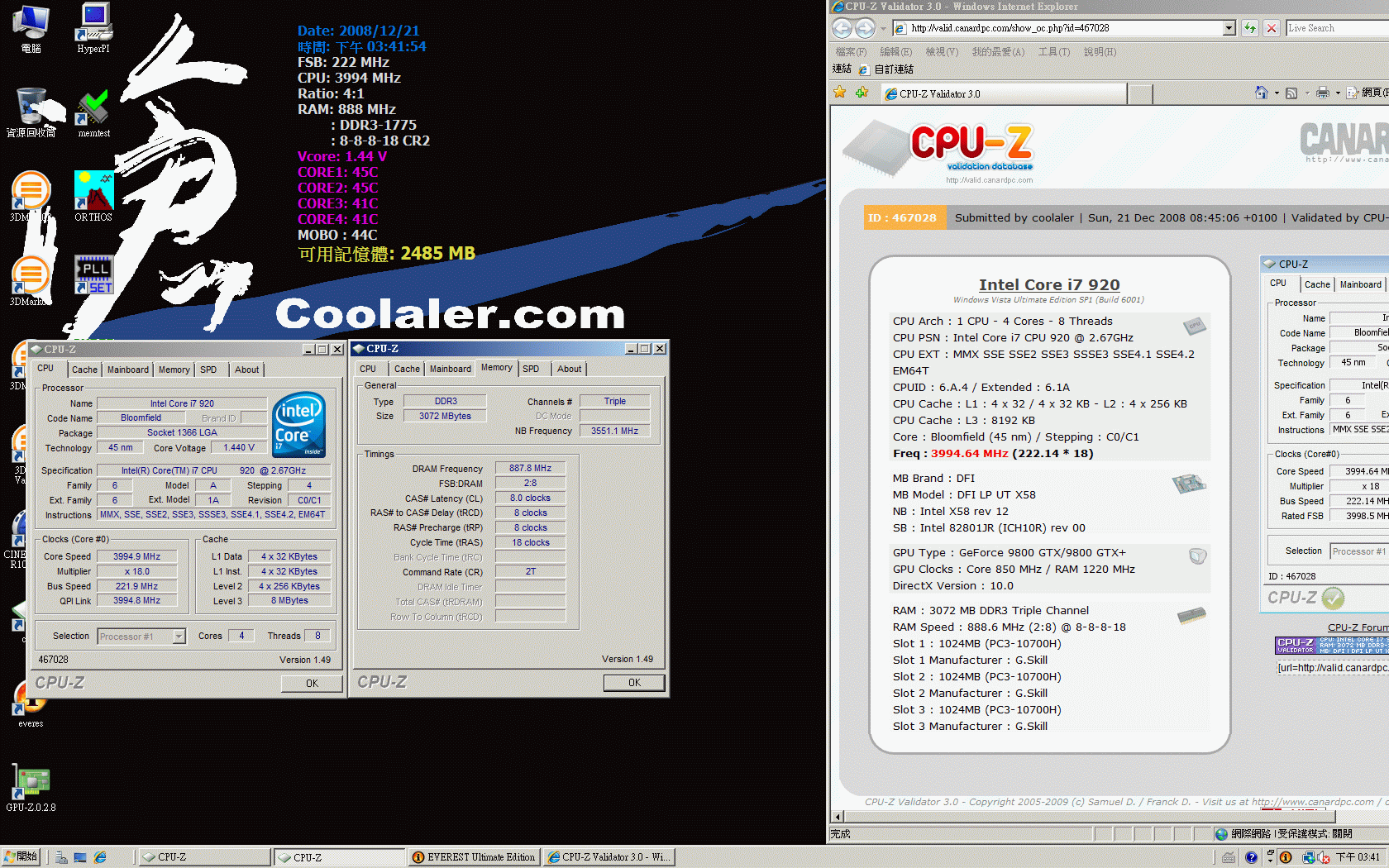1389x868 pixels.
Task: Open the Processor #1 selection dropdown
Action: click(179, 637)
